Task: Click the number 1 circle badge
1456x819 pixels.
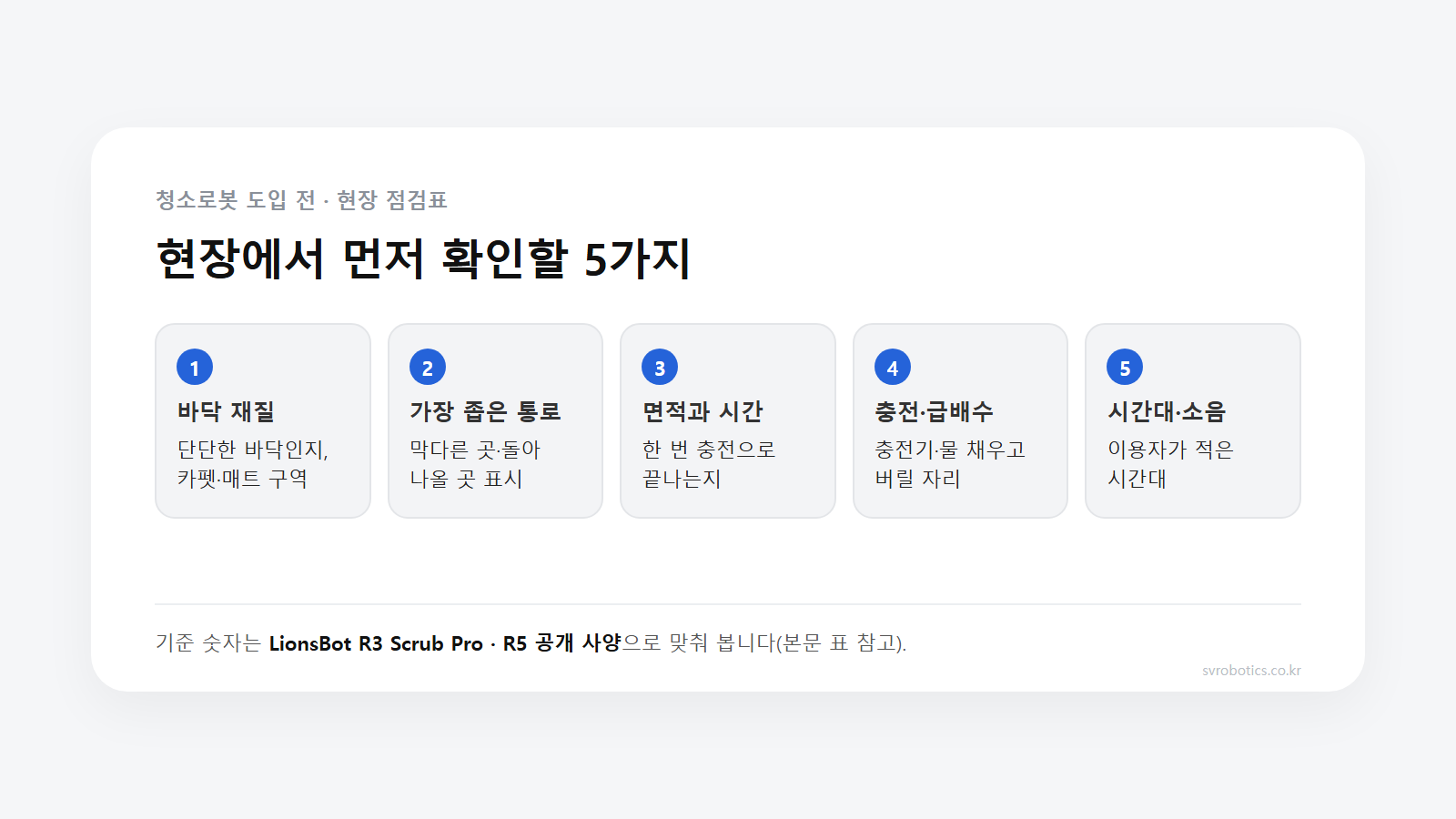Action: 195,368
